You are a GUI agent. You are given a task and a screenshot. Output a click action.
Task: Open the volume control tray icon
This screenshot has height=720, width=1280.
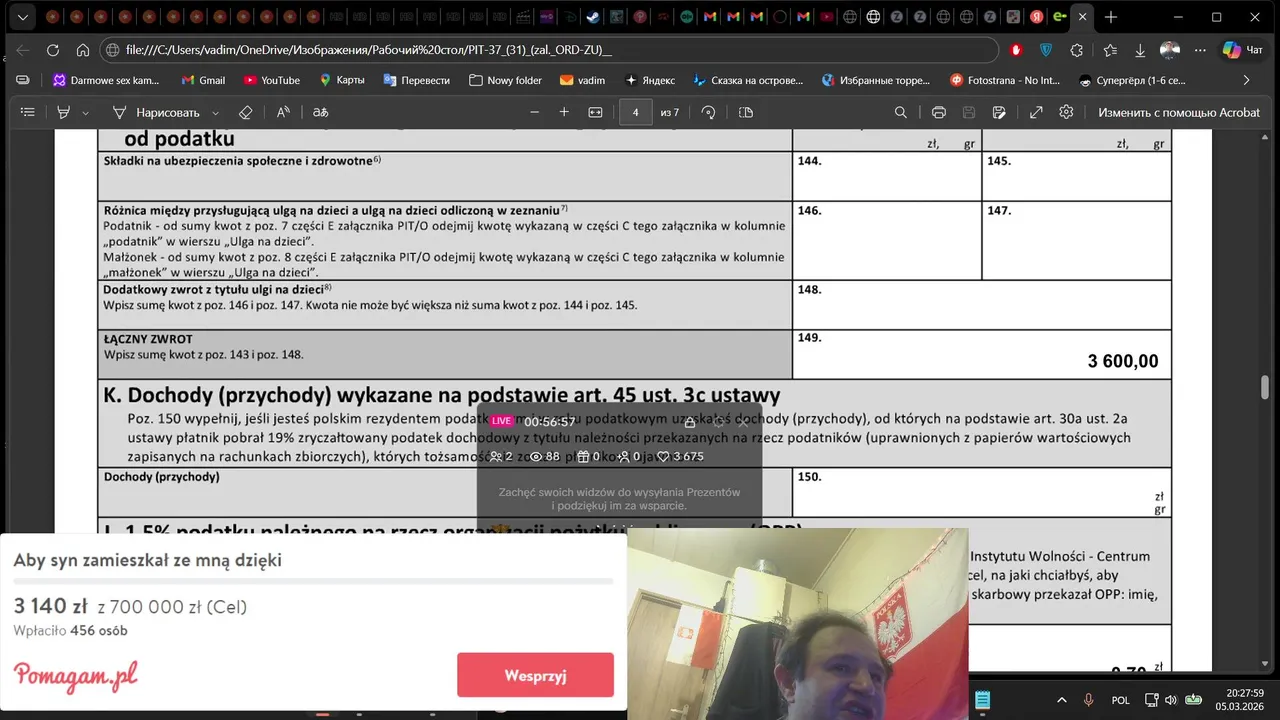pyautogui.click(x=1170, y=700)
